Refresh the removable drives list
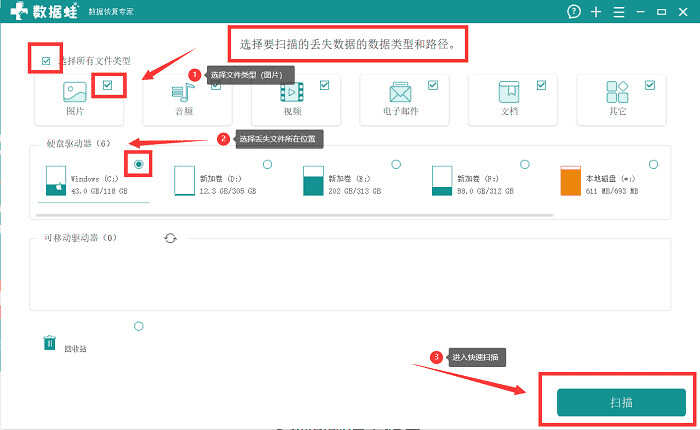 [170, 238]
